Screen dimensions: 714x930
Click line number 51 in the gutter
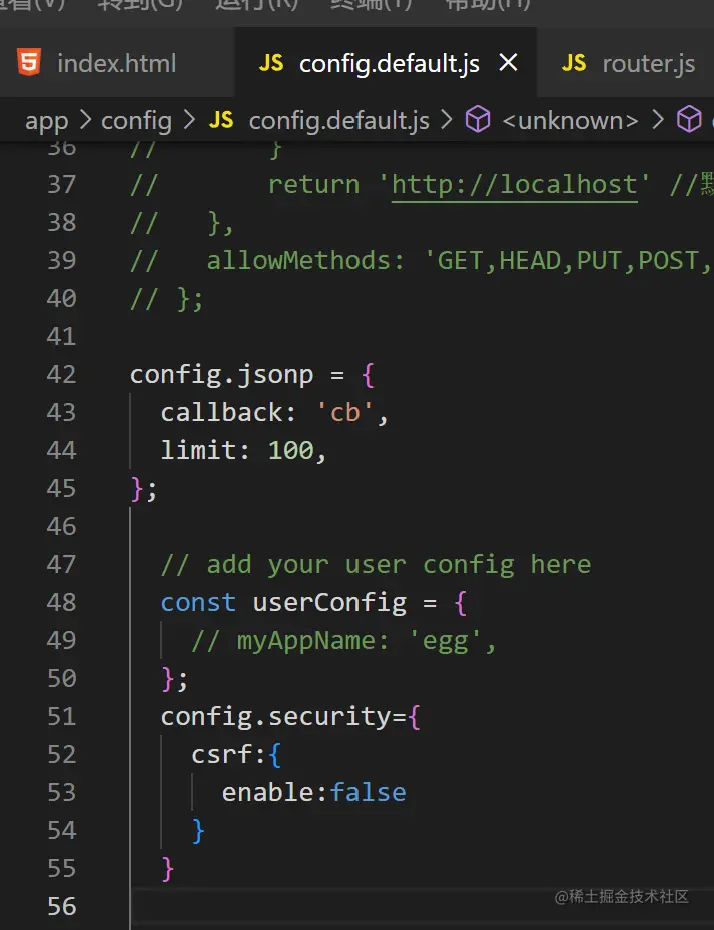coord(62,716)
